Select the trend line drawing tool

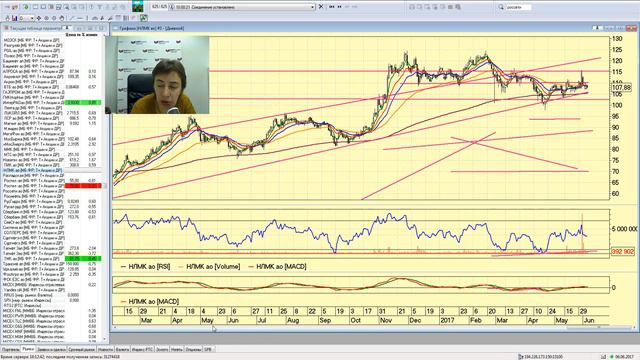coord(72,18)
